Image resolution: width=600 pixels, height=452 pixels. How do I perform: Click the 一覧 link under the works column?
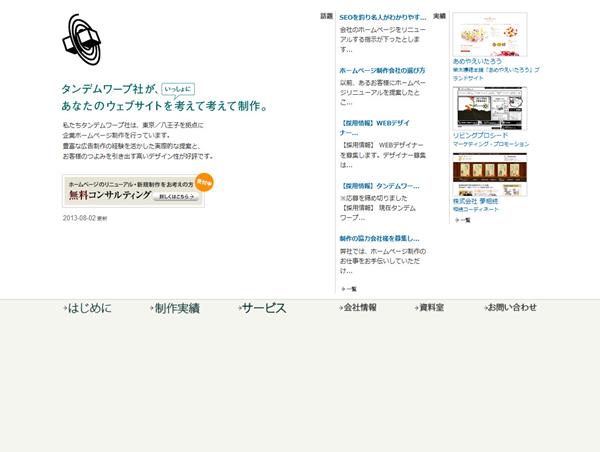pyautogui.click(x=463, y=220)
